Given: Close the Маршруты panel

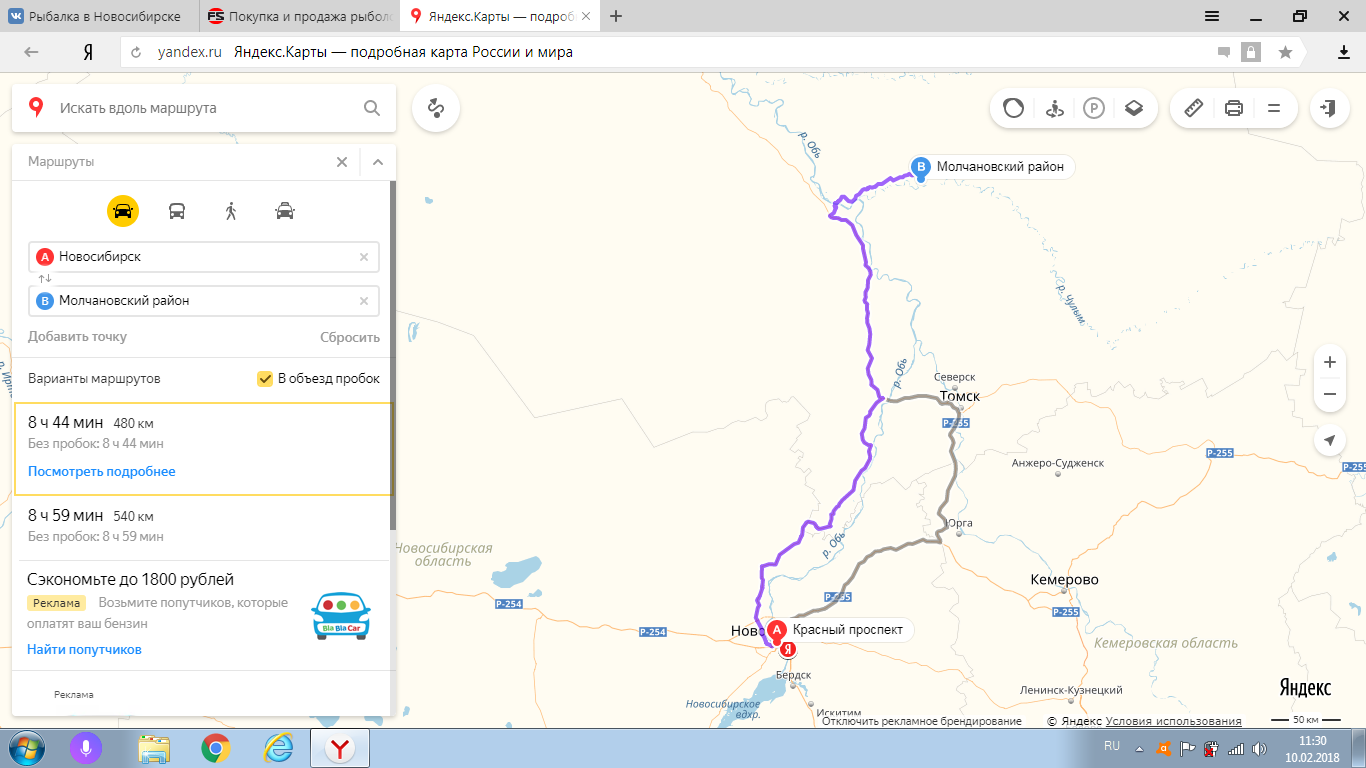Looking at the screenshot, I should 342,162.
